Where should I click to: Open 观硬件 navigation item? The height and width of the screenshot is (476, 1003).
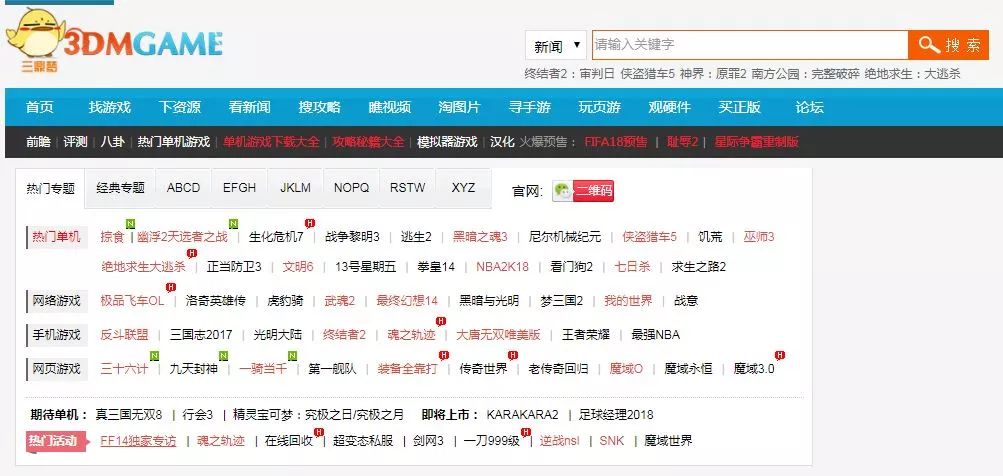pos(670,107)
